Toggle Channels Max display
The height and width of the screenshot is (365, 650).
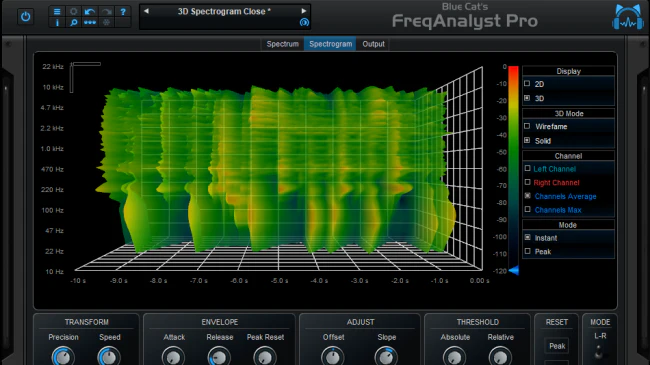pos(527,209)
